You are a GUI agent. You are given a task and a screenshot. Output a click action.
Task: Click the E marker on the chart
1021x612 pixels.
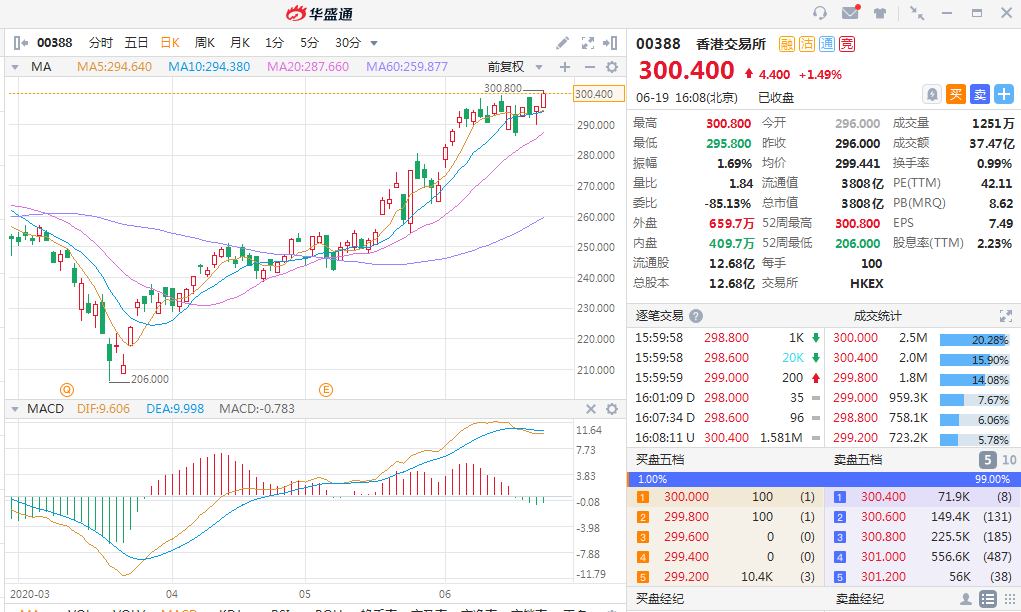click(326, 390)
